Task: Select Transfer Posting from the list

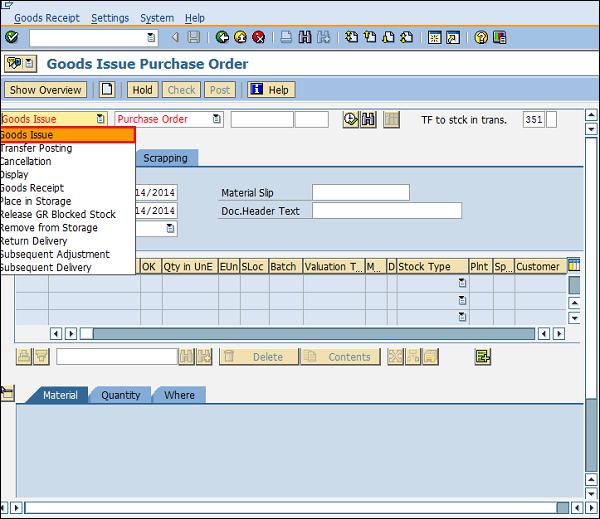Action: pyautogui.click(x=37, y=148)
